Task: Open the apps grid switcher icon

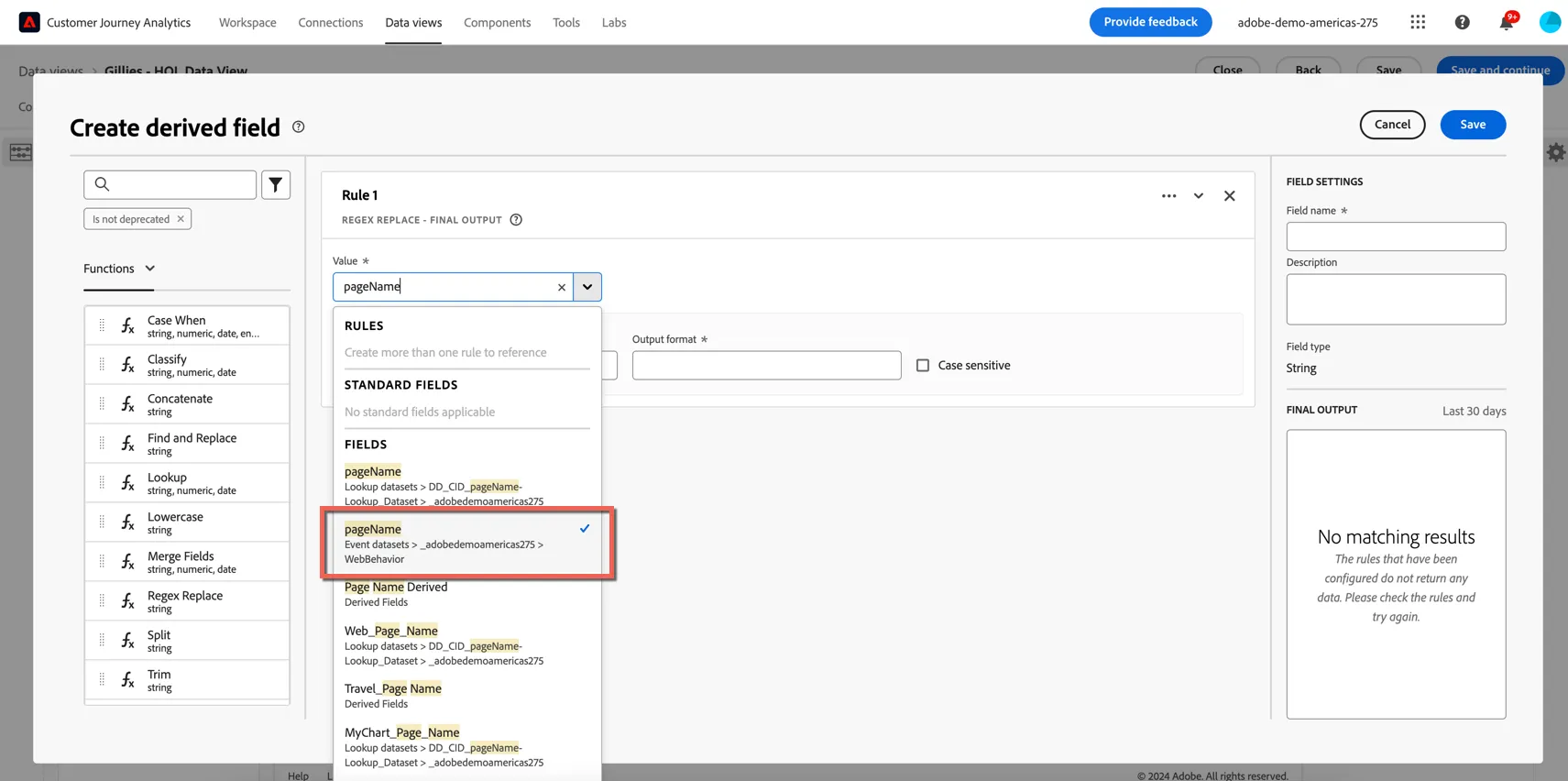Action: tap(1418, 22)
